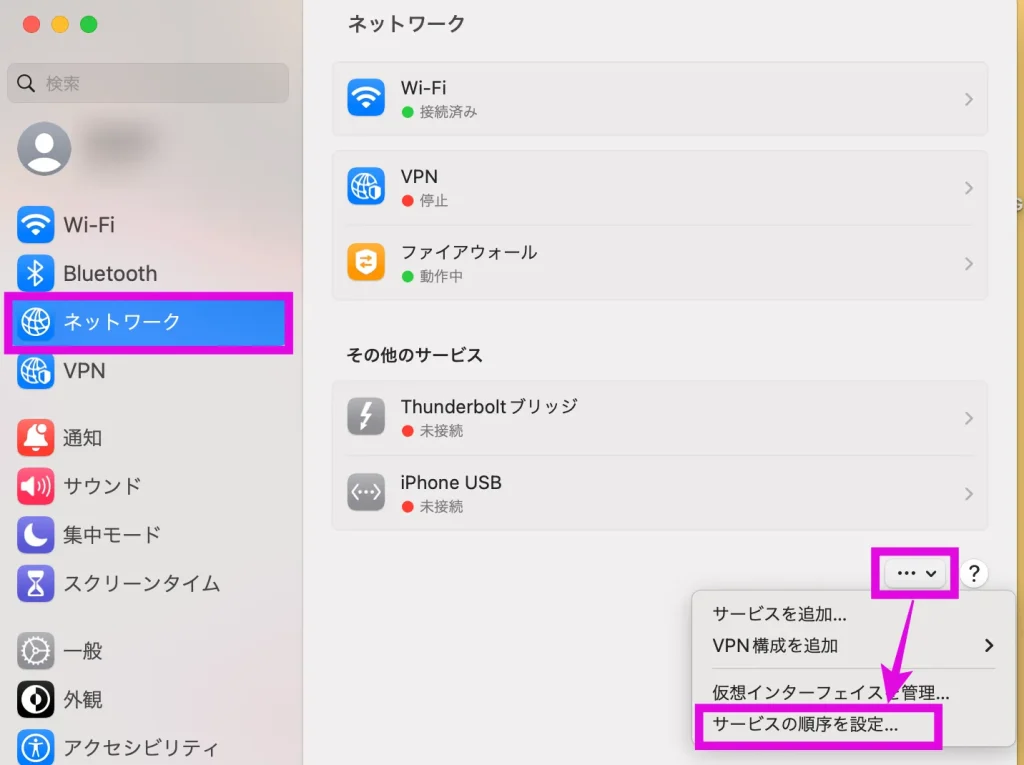Screen dimensions: 1024x765
Task: Open the 通知 bell icon
Action: 36,438
